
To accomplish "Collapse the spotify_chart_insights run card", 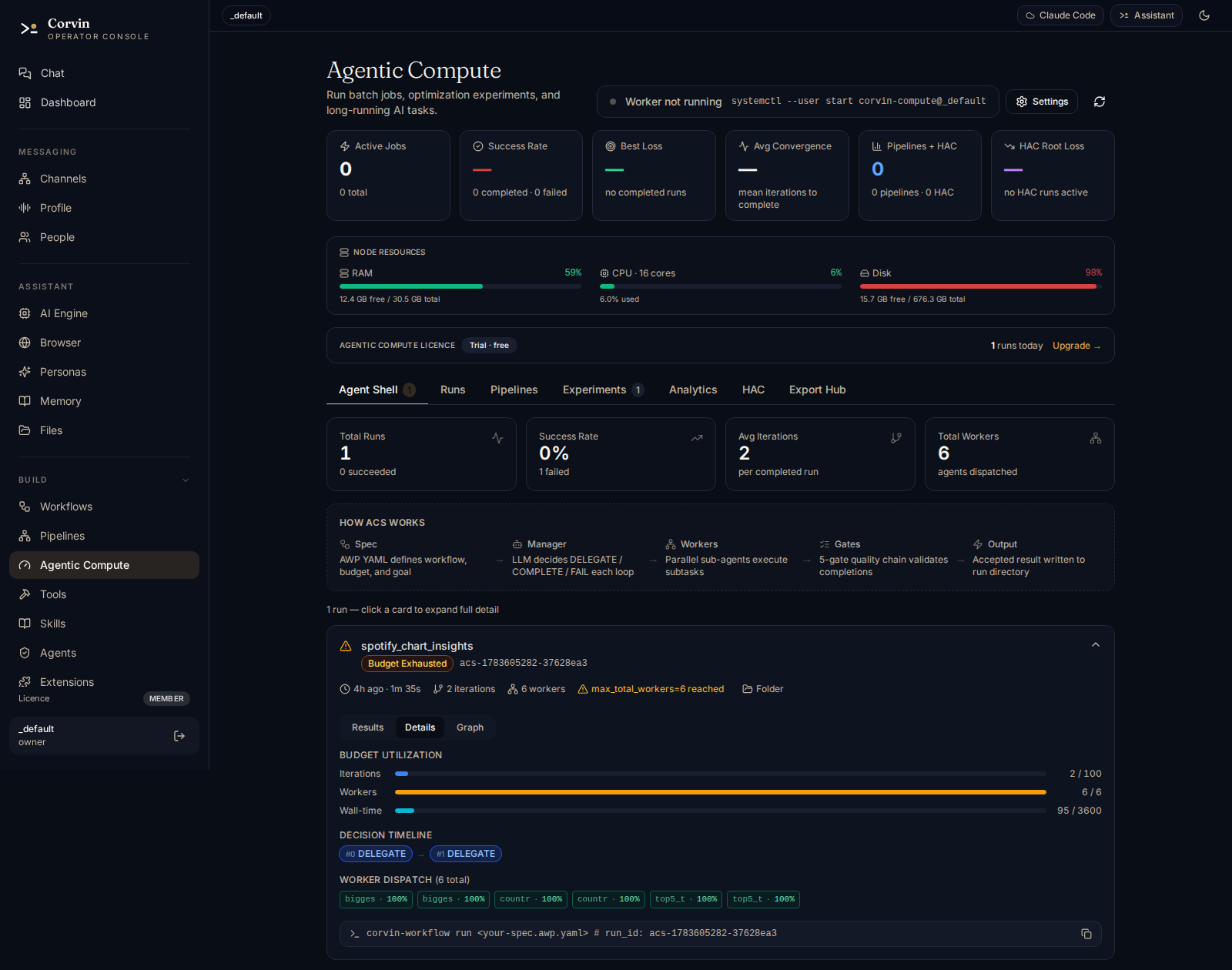I will pyautogui.click(x=1096, y=645).
